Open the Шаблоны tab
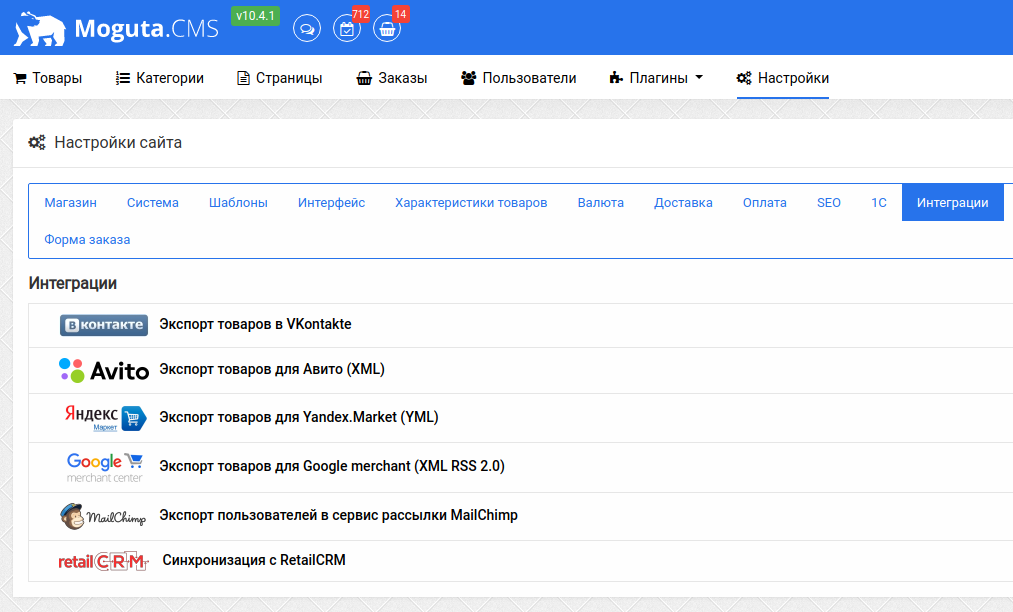 pos(238,203)
